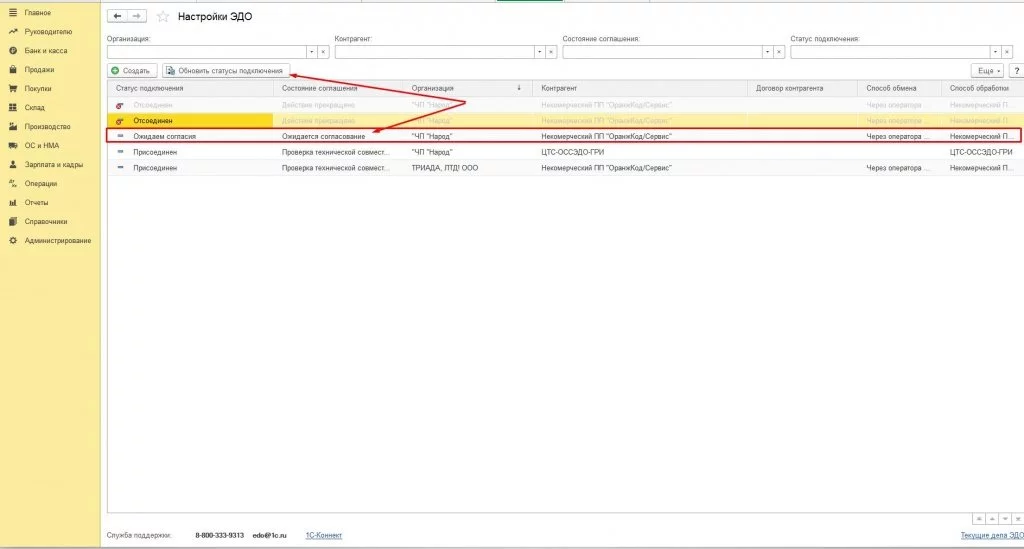Clear the Состояние соглашения filter
The width and height of the screenshot is (1024, 549).
[779, 51]
